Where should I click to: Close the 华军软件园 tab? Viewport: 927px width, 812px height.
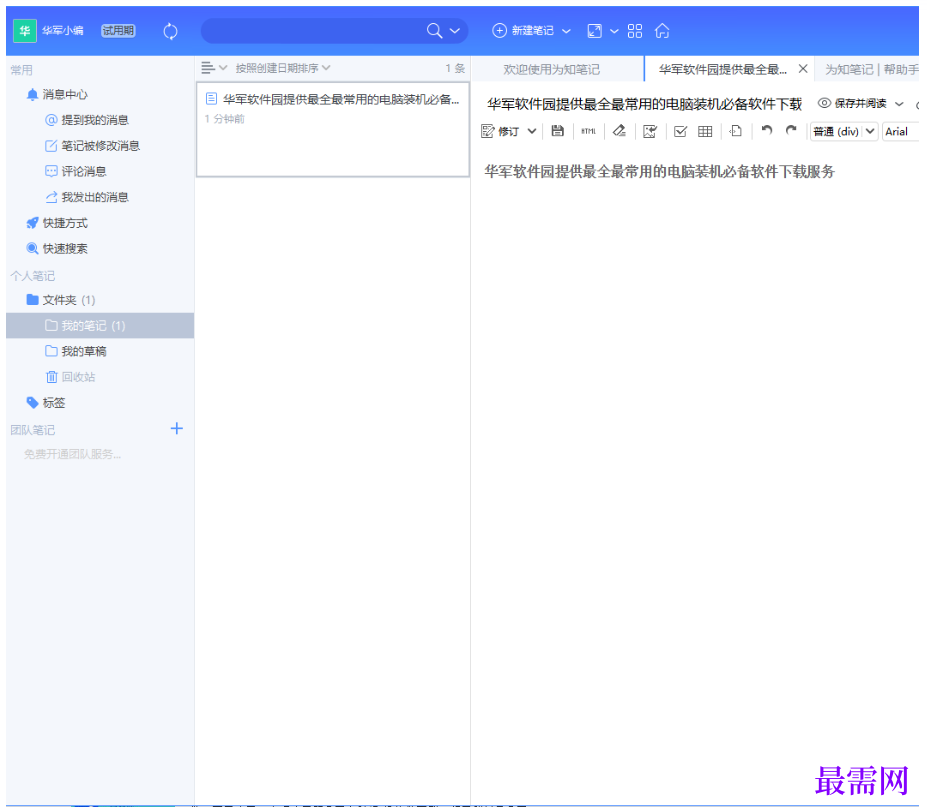coord(803,69)
